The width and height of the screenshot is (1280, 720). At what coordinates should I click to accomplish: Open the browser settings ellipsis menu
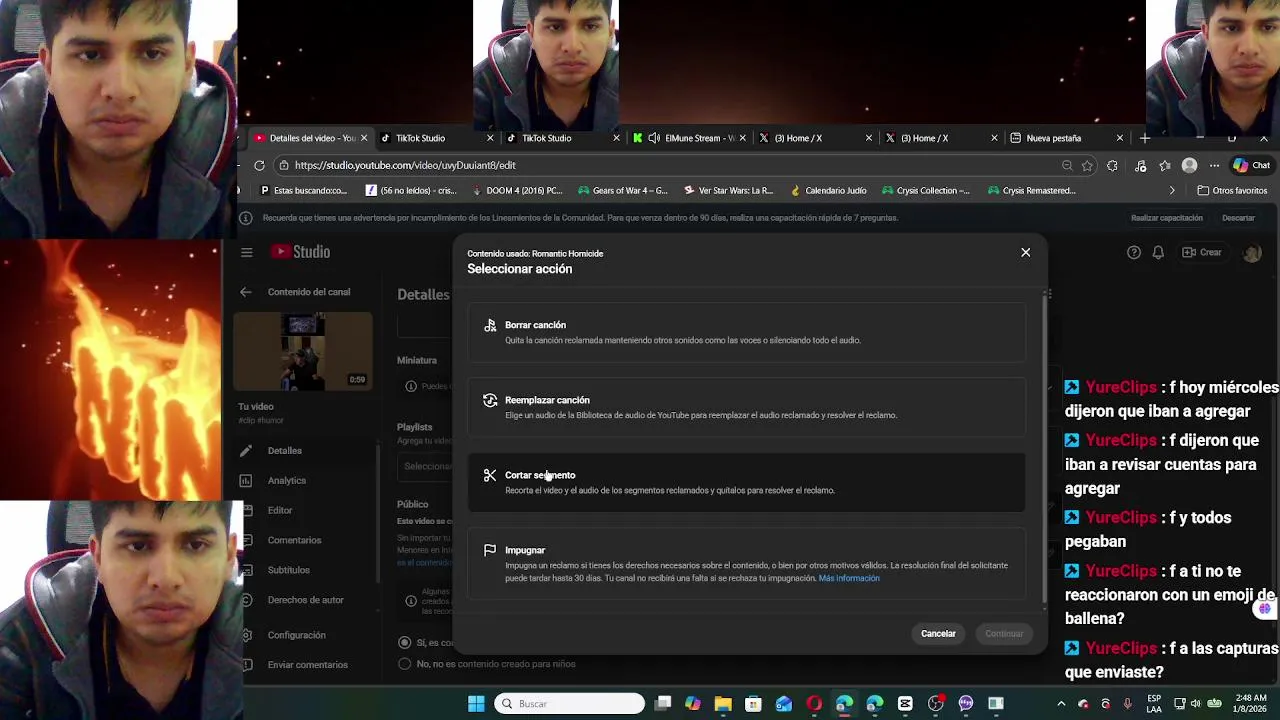pos(1214,165)
